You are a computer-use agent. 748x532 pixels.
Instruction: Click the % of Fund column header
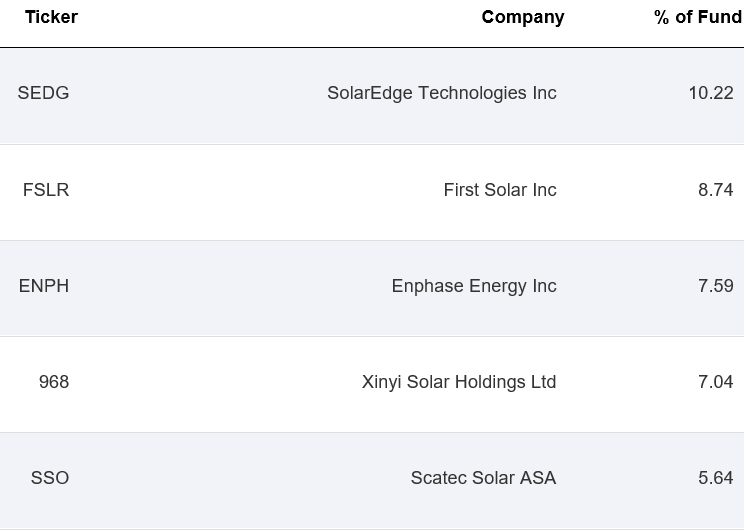coord(697,17)
